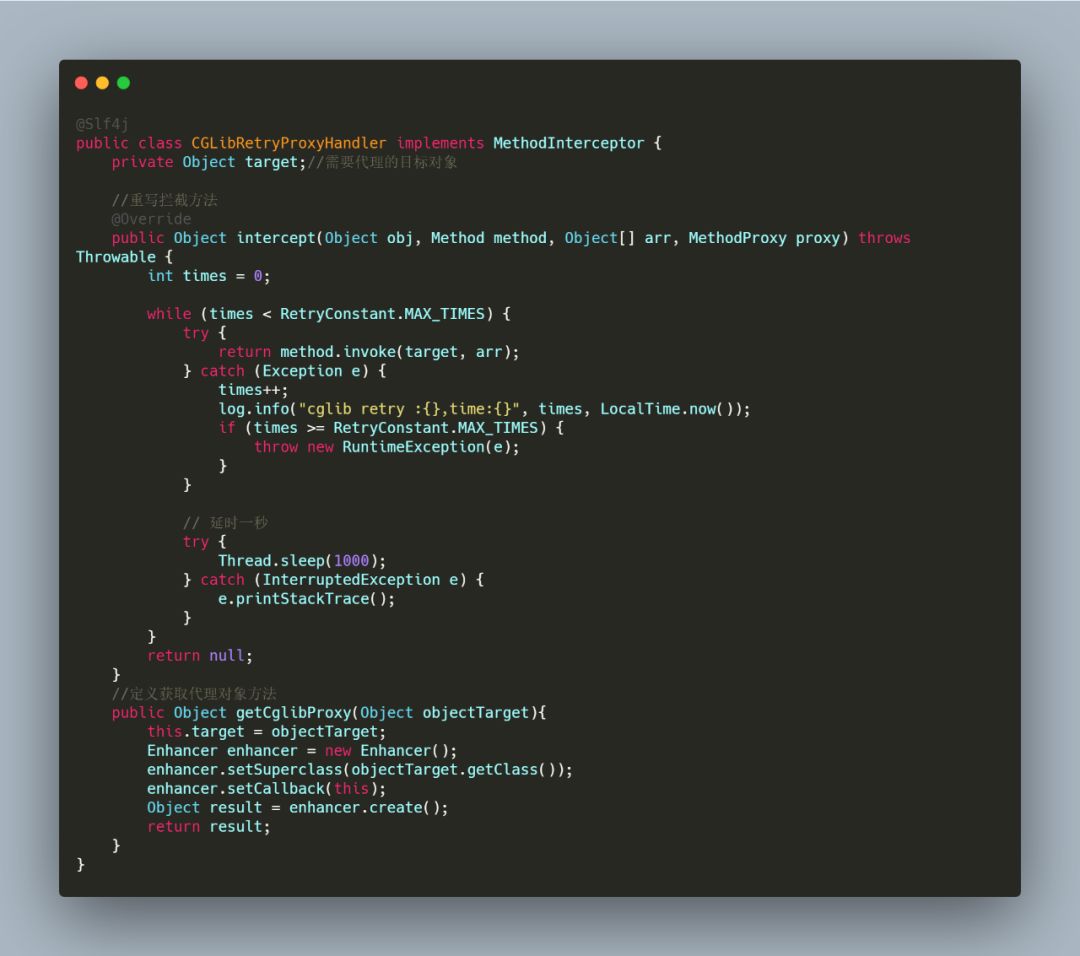This screenshot has height=956, width=1080.
Task: Click 'this.target = objectTarget;' line
Action: tap(267, 732)
